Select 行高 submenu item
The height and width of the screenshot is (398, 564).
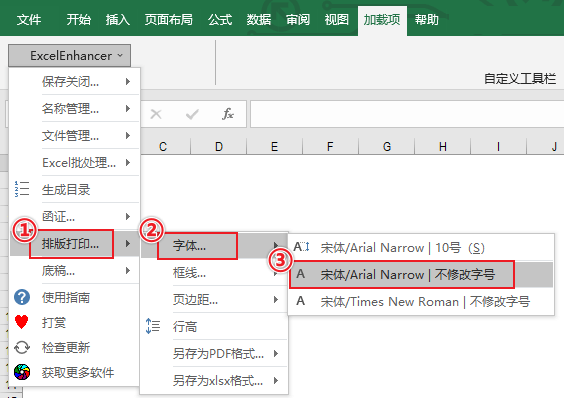click(214, 326)
